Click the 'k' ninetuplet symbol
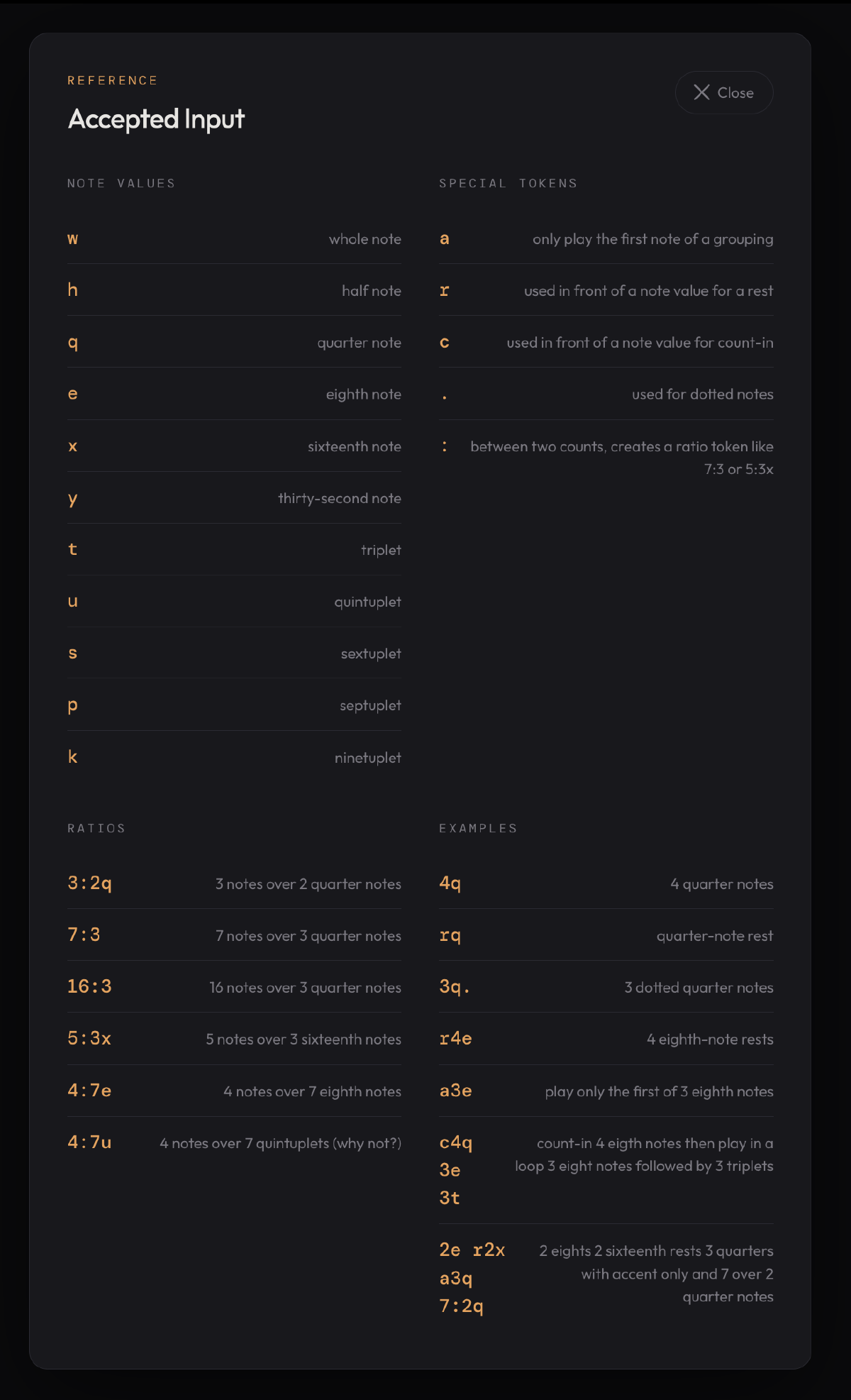 72,757
